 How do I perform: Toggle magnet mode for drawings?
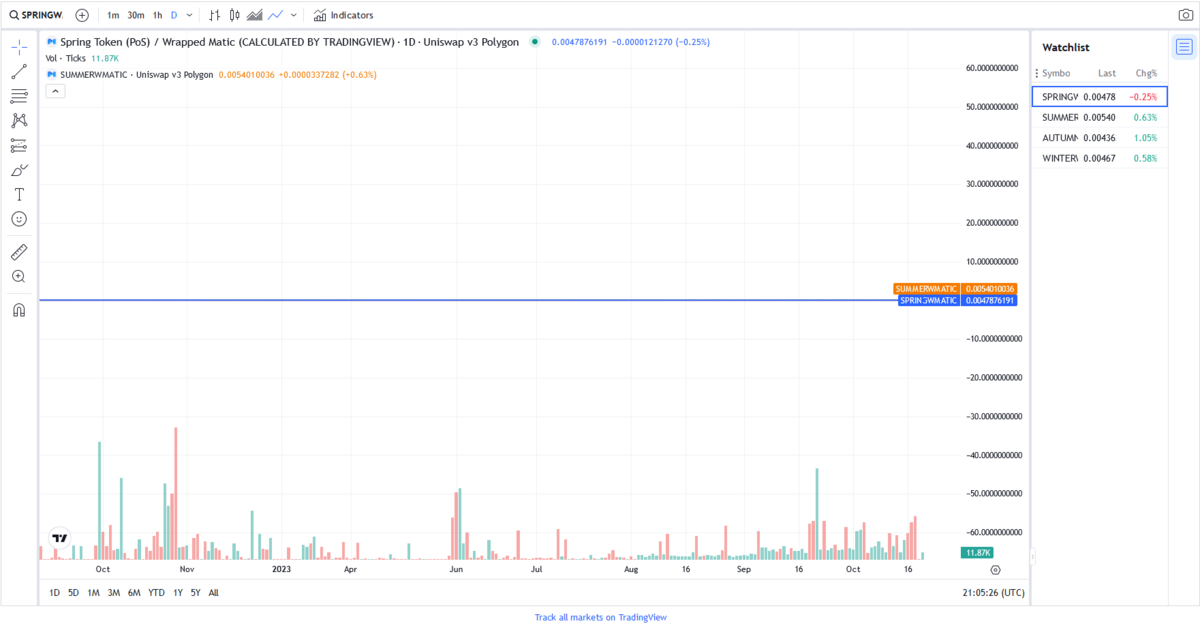(x=19, y=310)
